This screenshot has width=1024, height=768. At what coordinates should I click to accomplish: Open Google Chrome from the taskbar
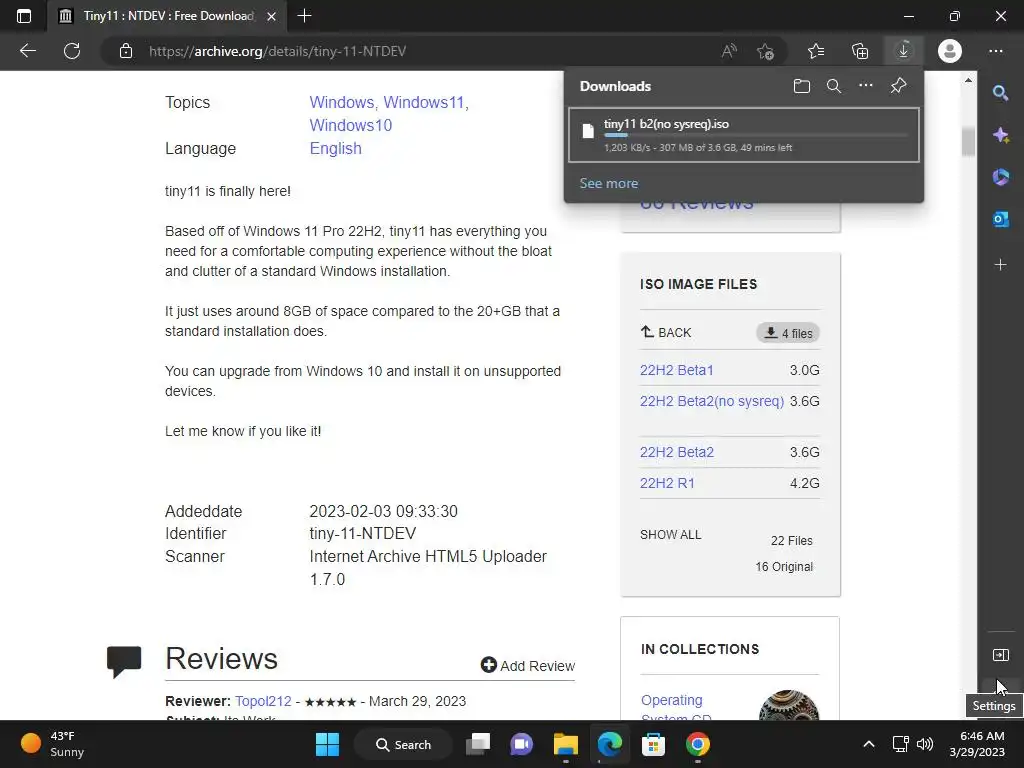click(x=697, y=744)
